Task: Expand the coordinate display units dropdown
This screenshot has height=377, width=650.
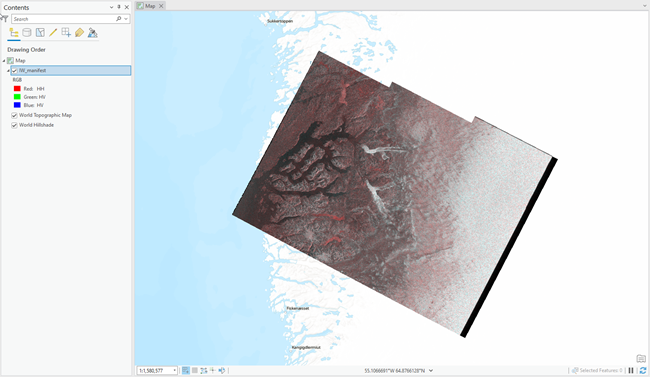Action: (431, 370)
